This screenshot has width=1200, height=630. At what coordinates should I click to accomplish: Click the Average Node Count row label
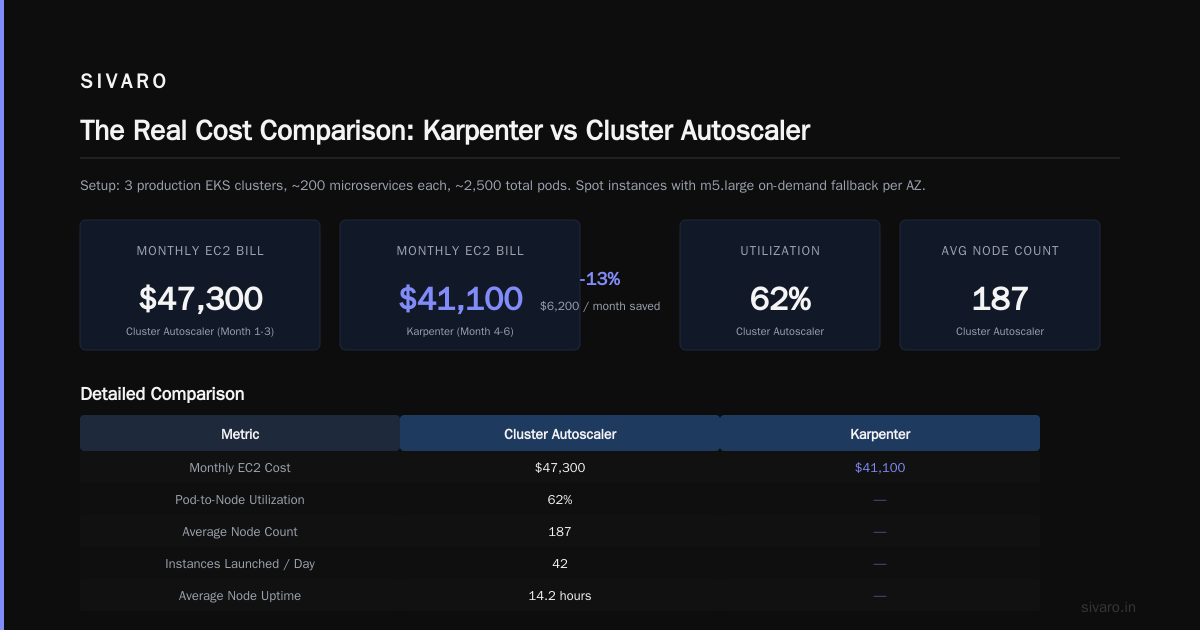(x=240, y=532)
